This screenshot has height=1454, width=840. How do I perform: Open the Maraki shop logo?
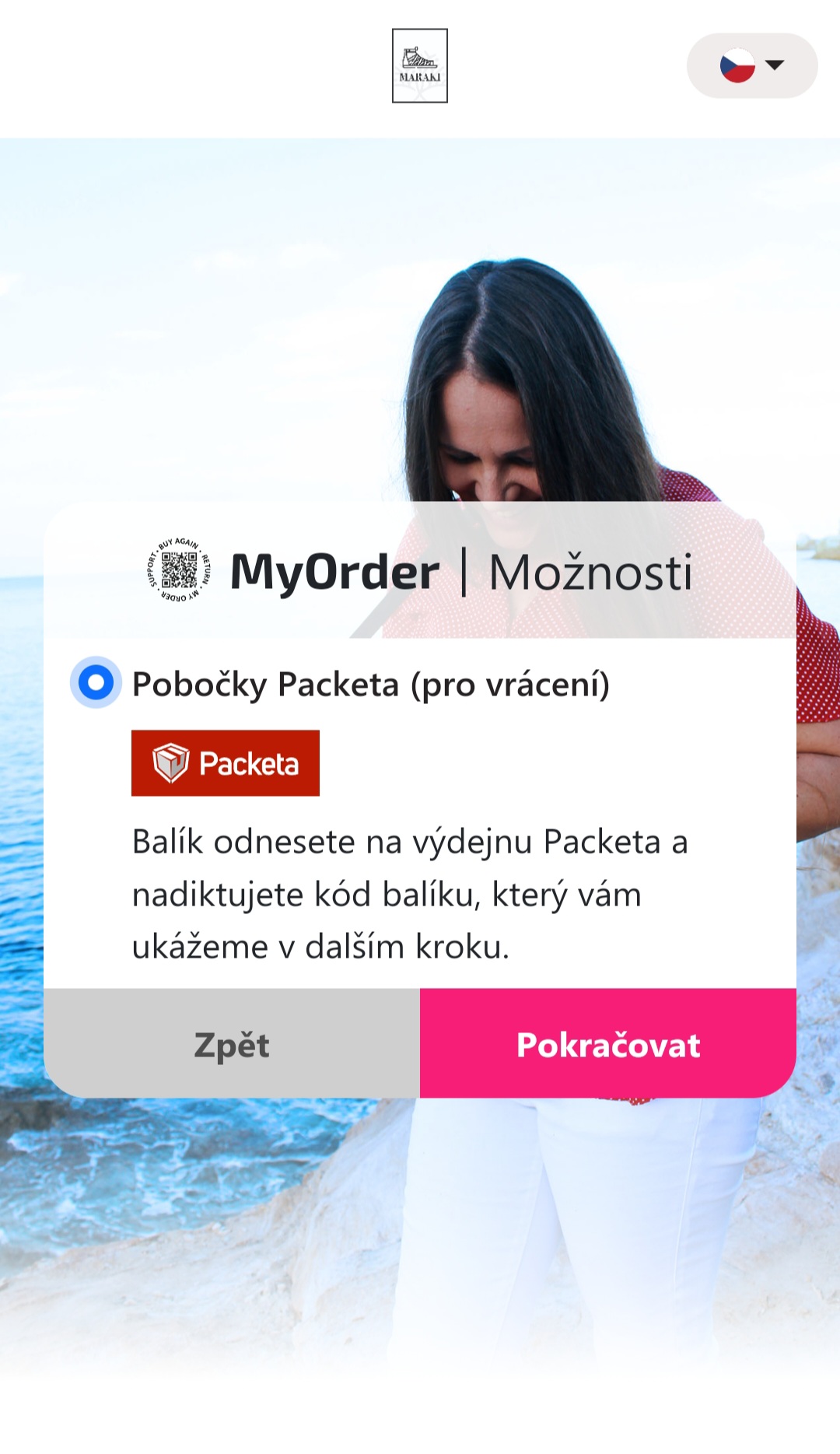click(420, 66)
